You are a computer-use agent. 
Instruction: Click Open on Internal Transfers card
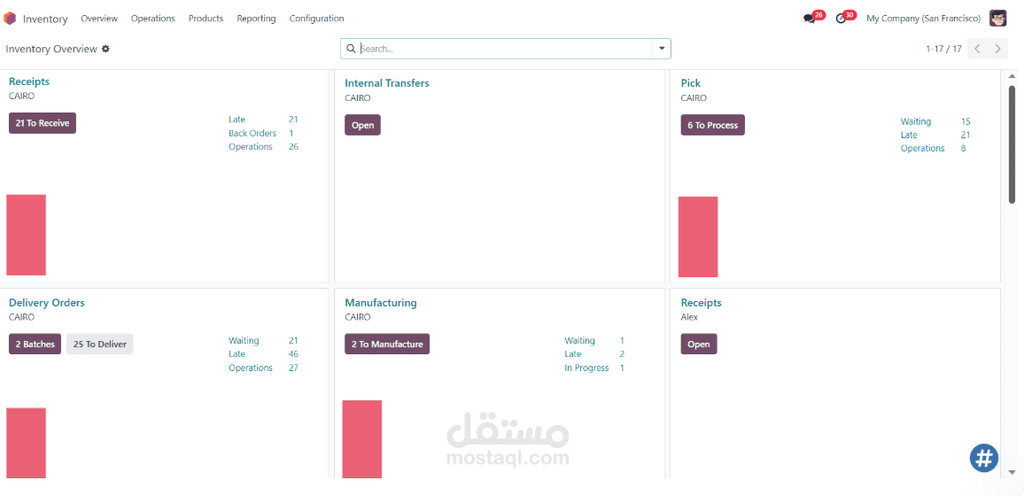(362, 125)
